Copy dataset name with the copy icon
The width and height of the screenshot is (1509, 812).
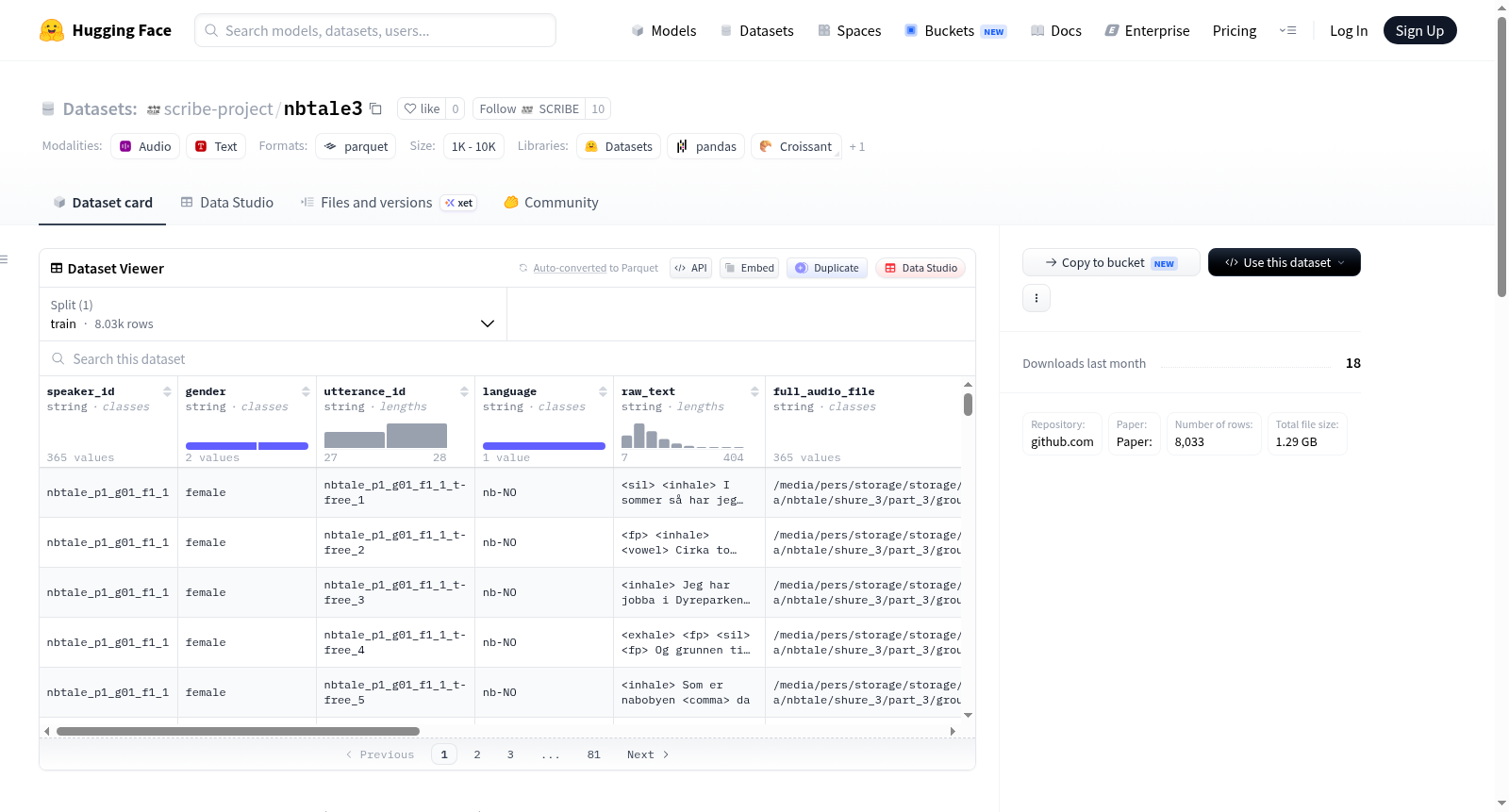click(x=375, y=108)
